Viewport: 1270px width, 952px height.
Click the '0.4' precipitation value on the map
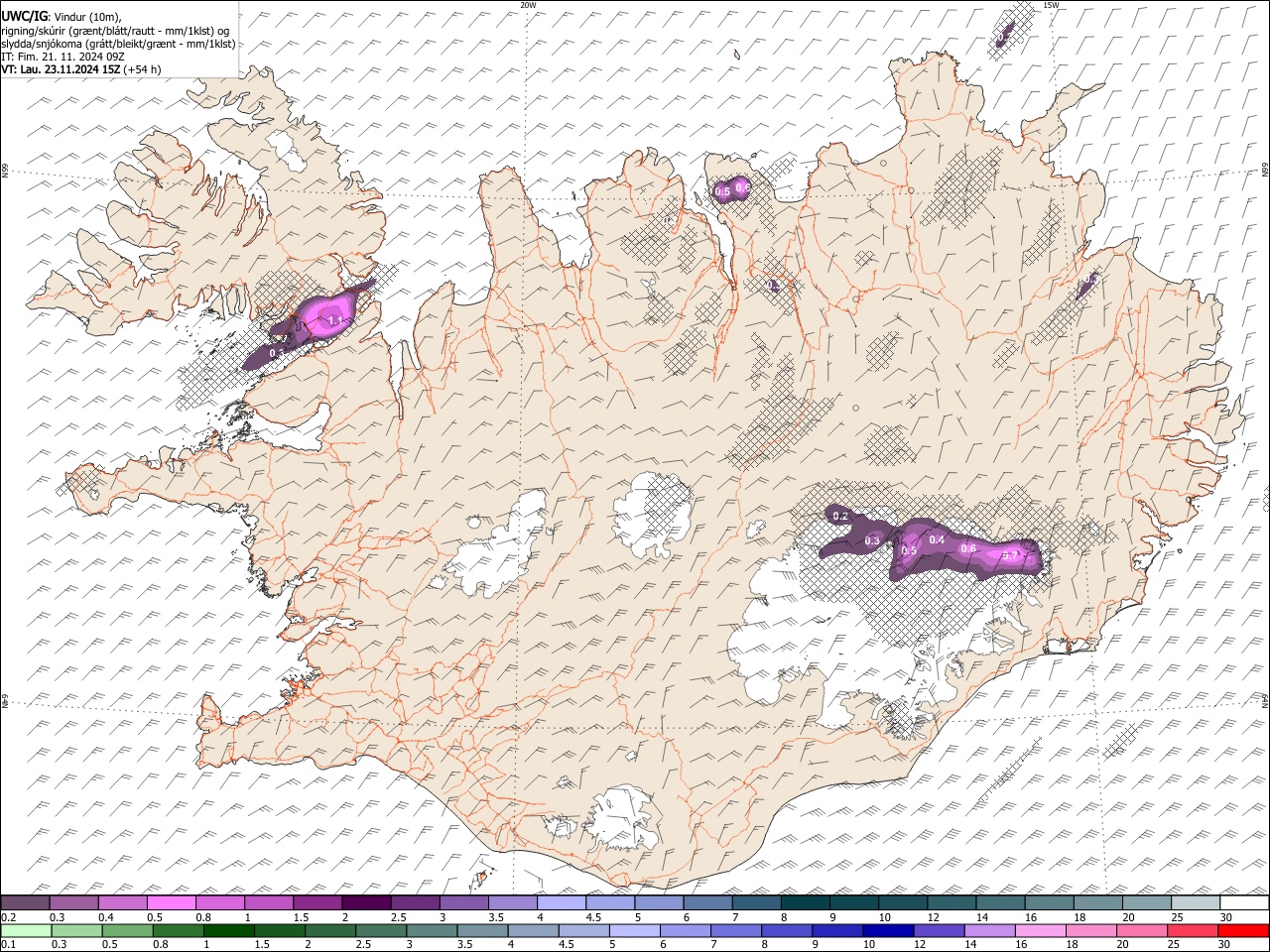point(937,539)
